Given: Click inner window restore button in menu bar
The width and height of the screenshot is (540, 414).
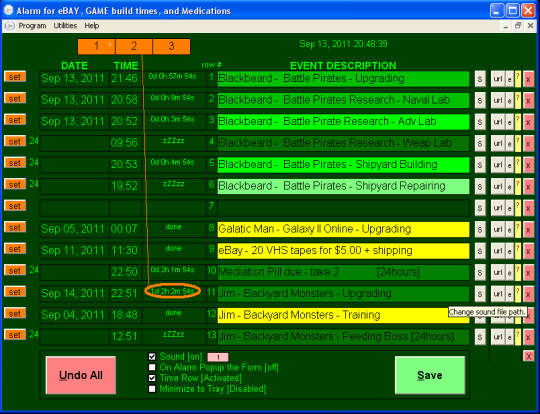Looking at the screenshot, I should click(x=518, y=25).
